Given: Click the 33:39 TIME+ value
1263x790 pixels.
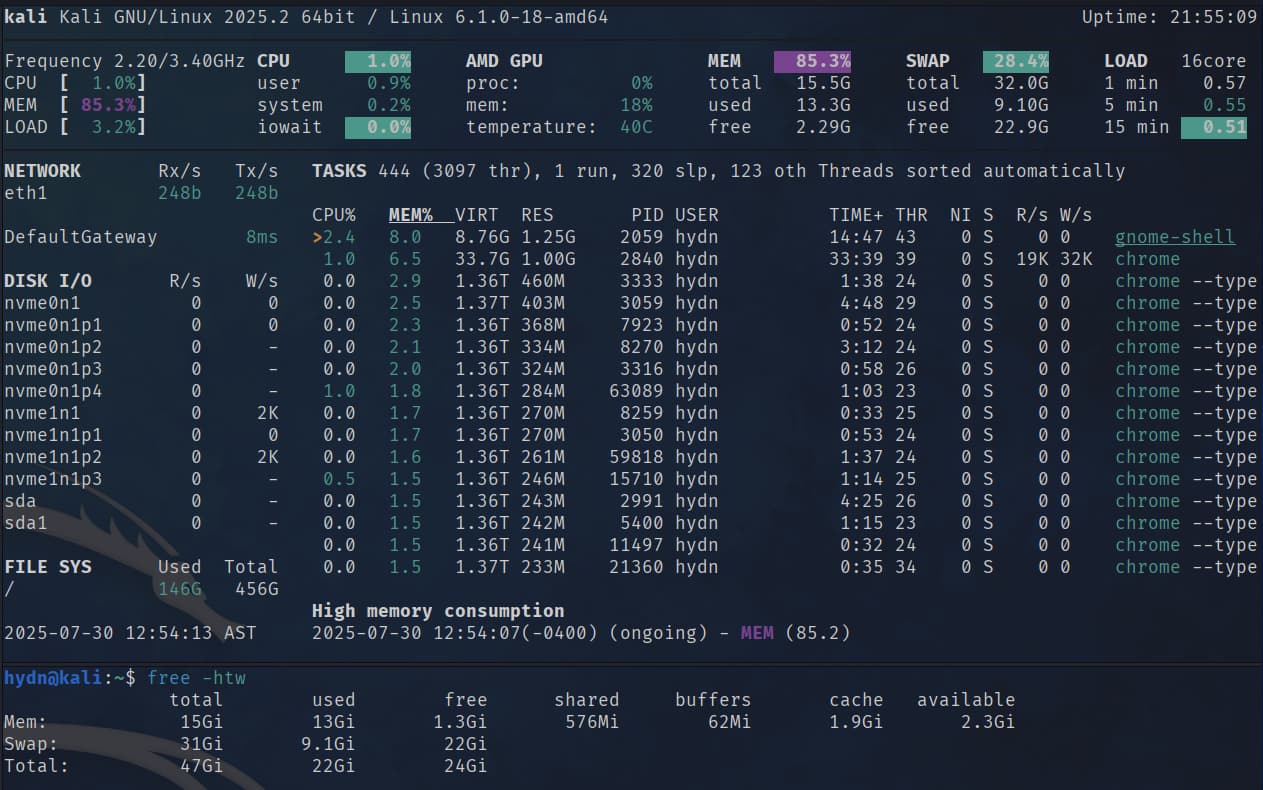Looking at the screenshot, I should point(856,259).
